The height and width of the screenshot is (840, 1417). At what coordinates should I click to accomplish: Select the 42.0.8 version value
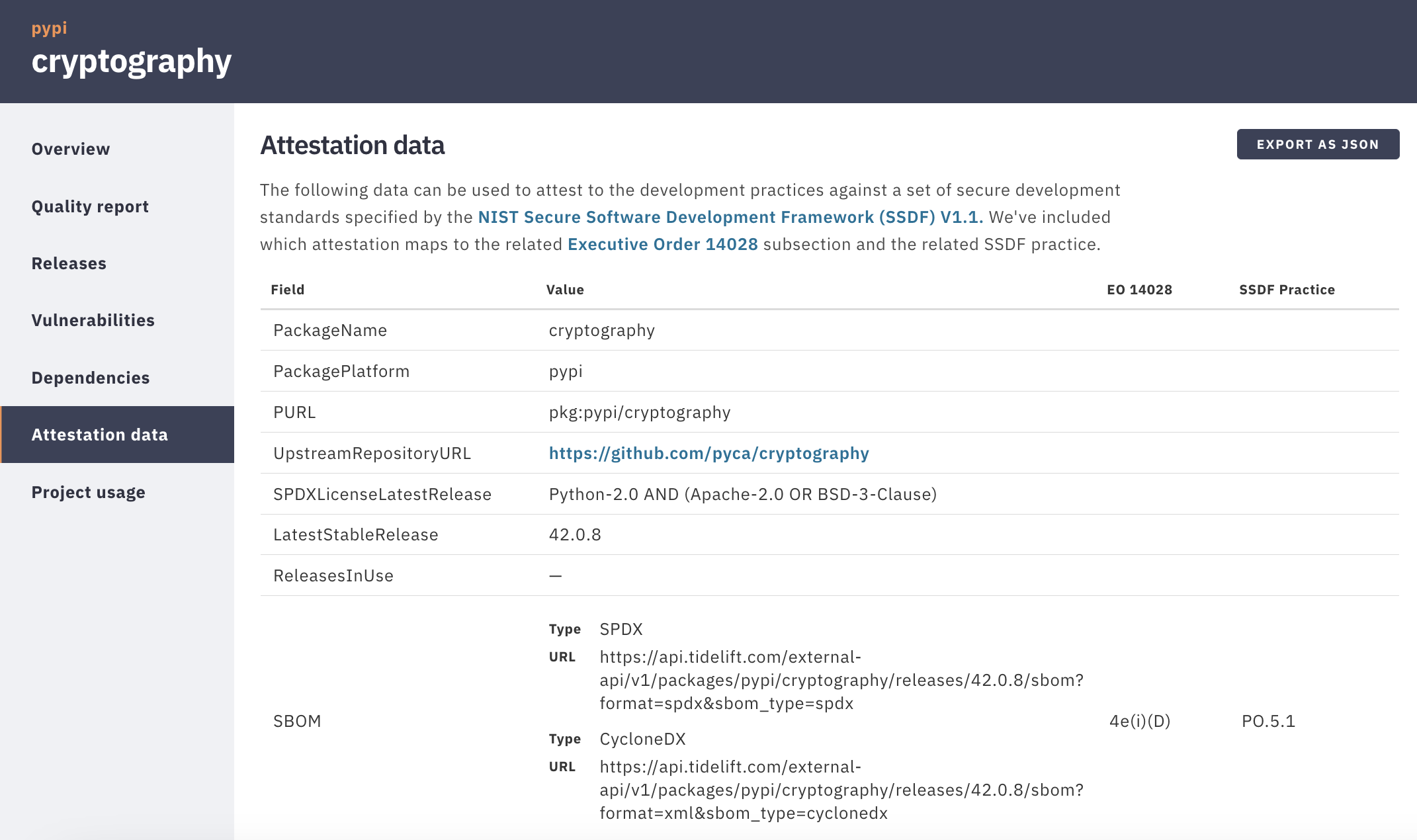pos(575,534)
